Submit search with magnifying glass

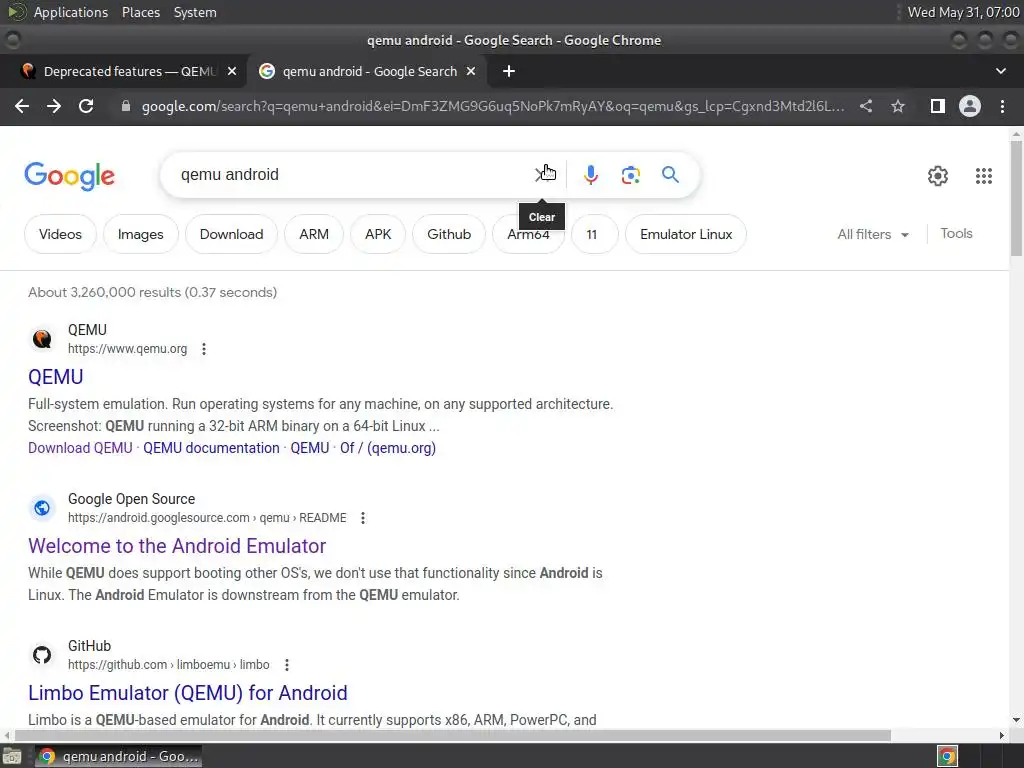click(x=670, y=174)
